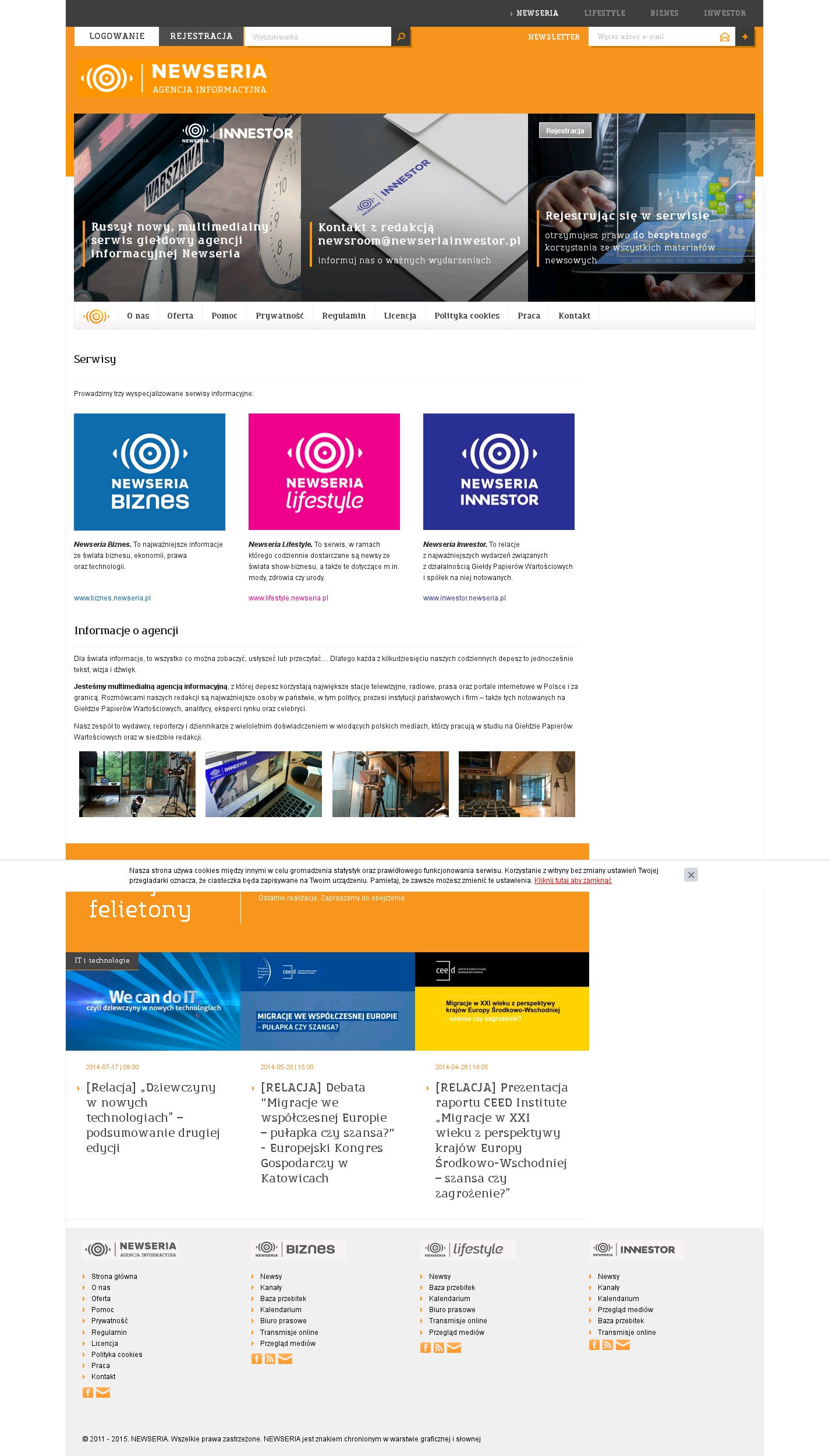This screenshot has width=829, height=1456.
Task: Click mail icon under Inwestor footer column
Action: click(x=622, y=1345)
